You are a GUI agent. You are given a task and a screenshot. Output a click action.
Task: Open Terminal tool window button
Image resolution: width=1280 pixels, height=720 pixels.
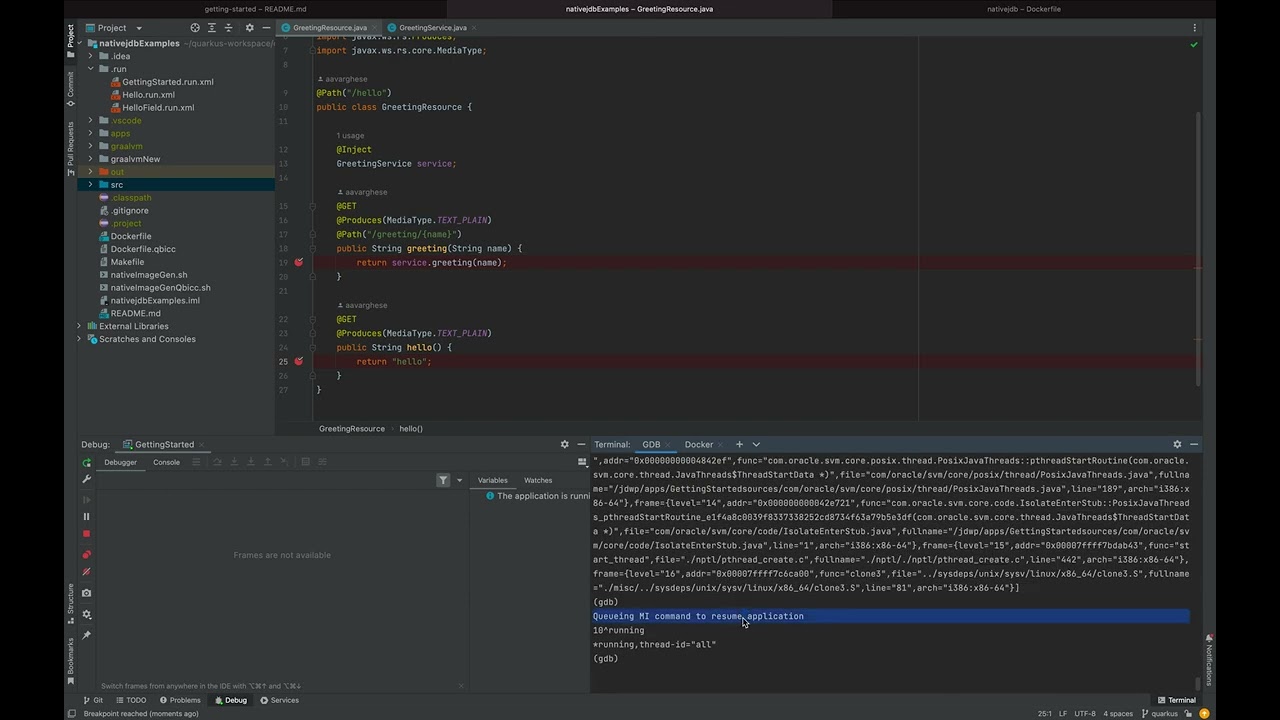point(1176,700)
